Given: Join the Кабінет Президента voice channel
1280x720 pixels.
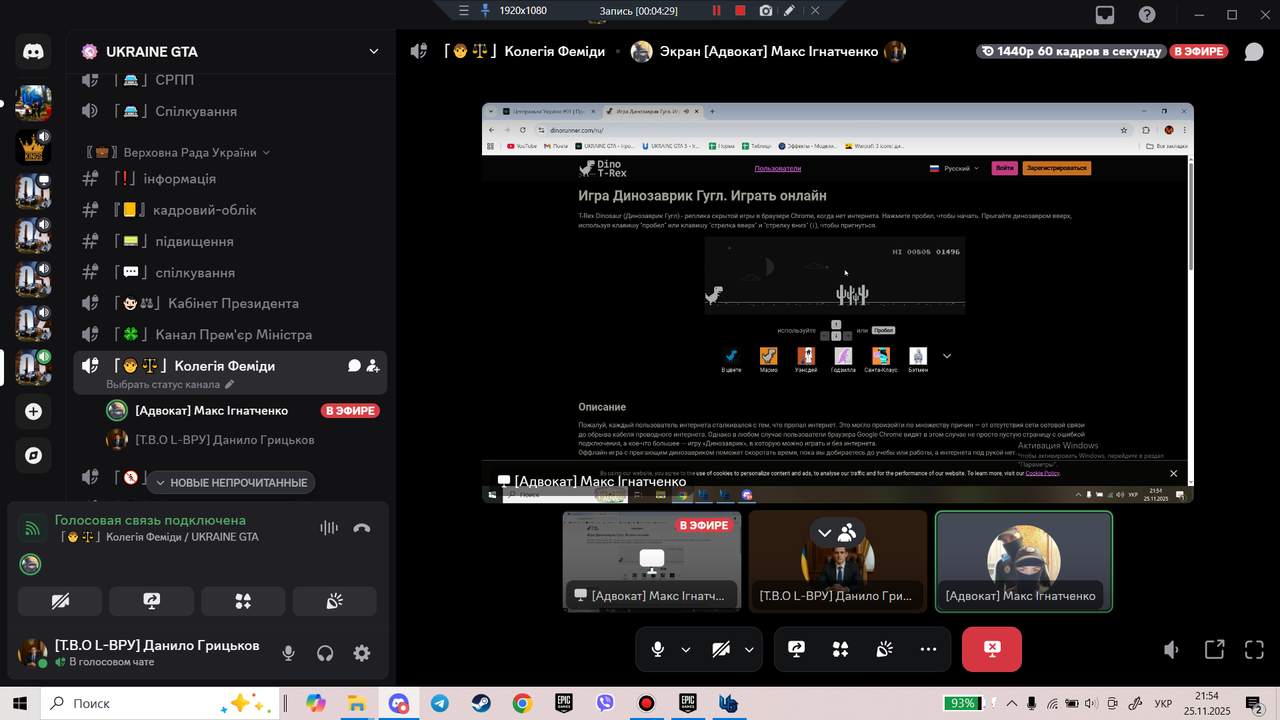Looking at the screenshot, I should point(230,304).
